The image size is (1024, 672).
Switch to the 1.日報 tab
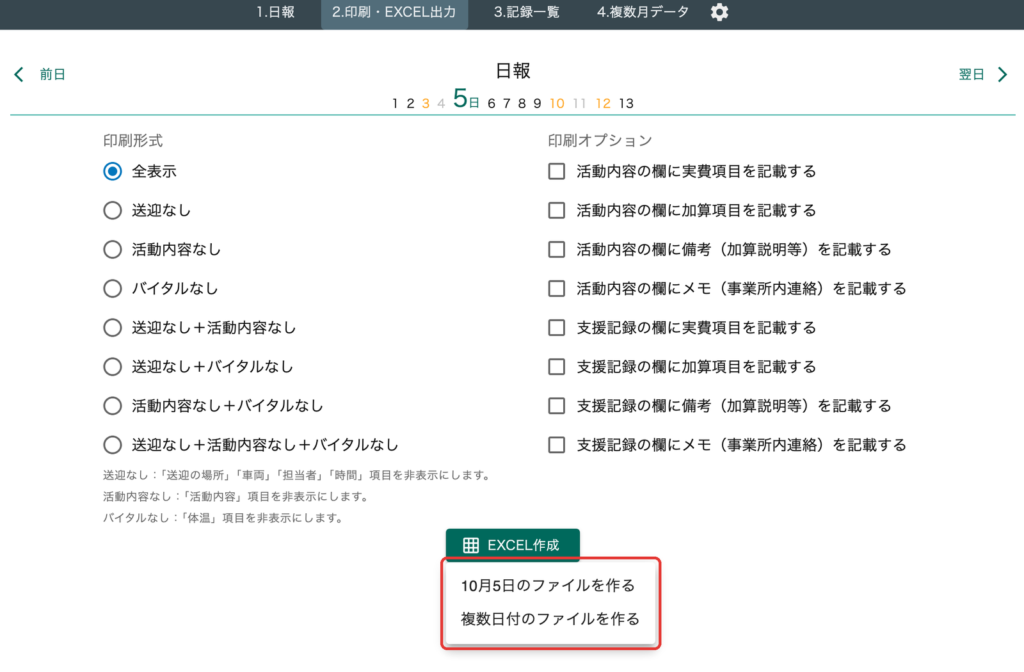275,12
